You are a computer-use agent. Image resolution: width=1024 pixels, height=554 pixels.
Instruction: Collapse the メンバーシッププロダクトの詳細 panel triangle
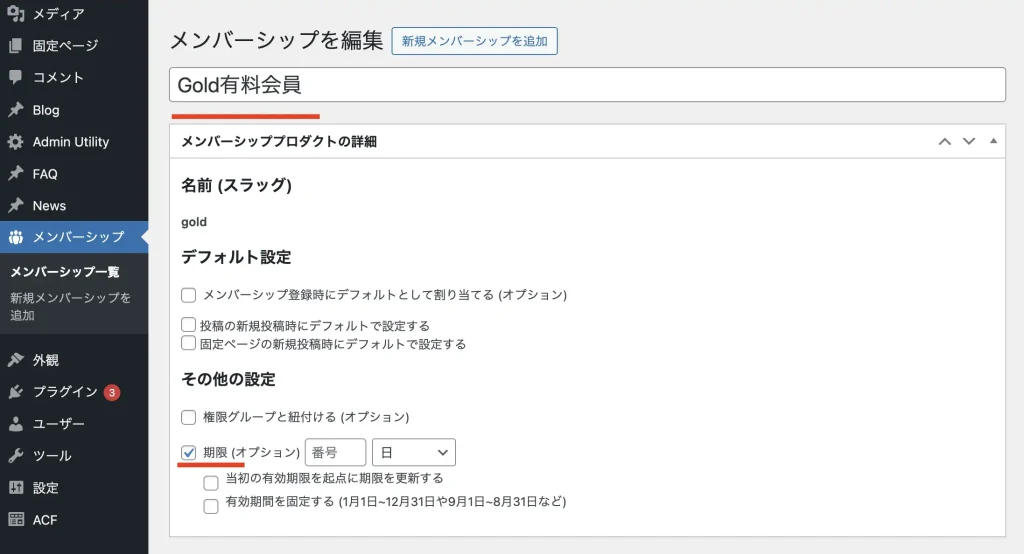[x=993, y=141]
